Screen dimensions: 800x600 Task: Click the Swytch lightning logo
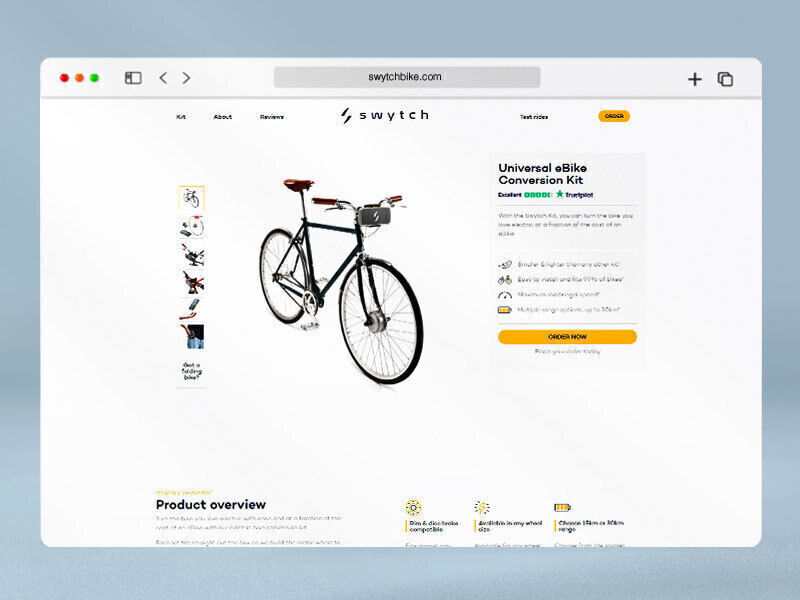346,115
